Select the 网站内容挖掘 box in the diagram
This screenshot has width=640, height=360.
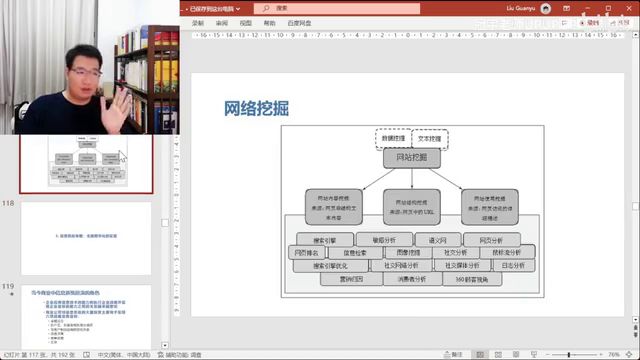point(333,207)
